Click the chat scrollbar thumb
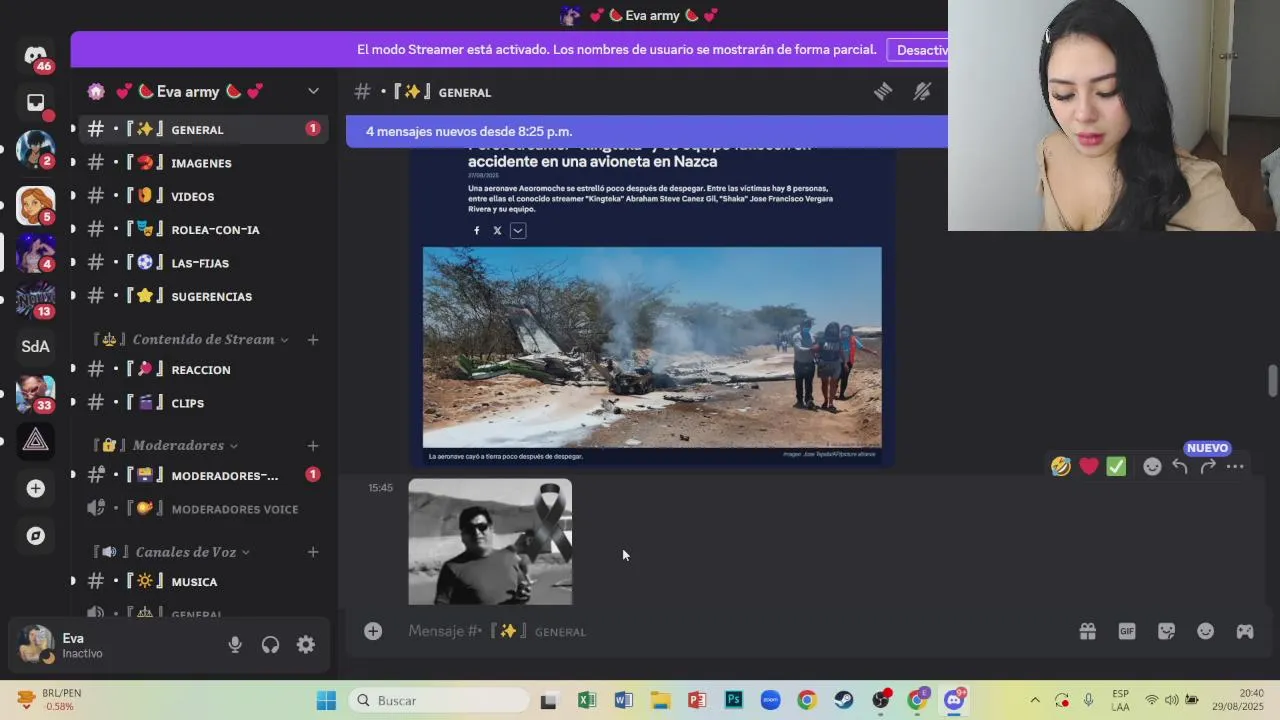 pyautogui.click(x=1273, y=380)
